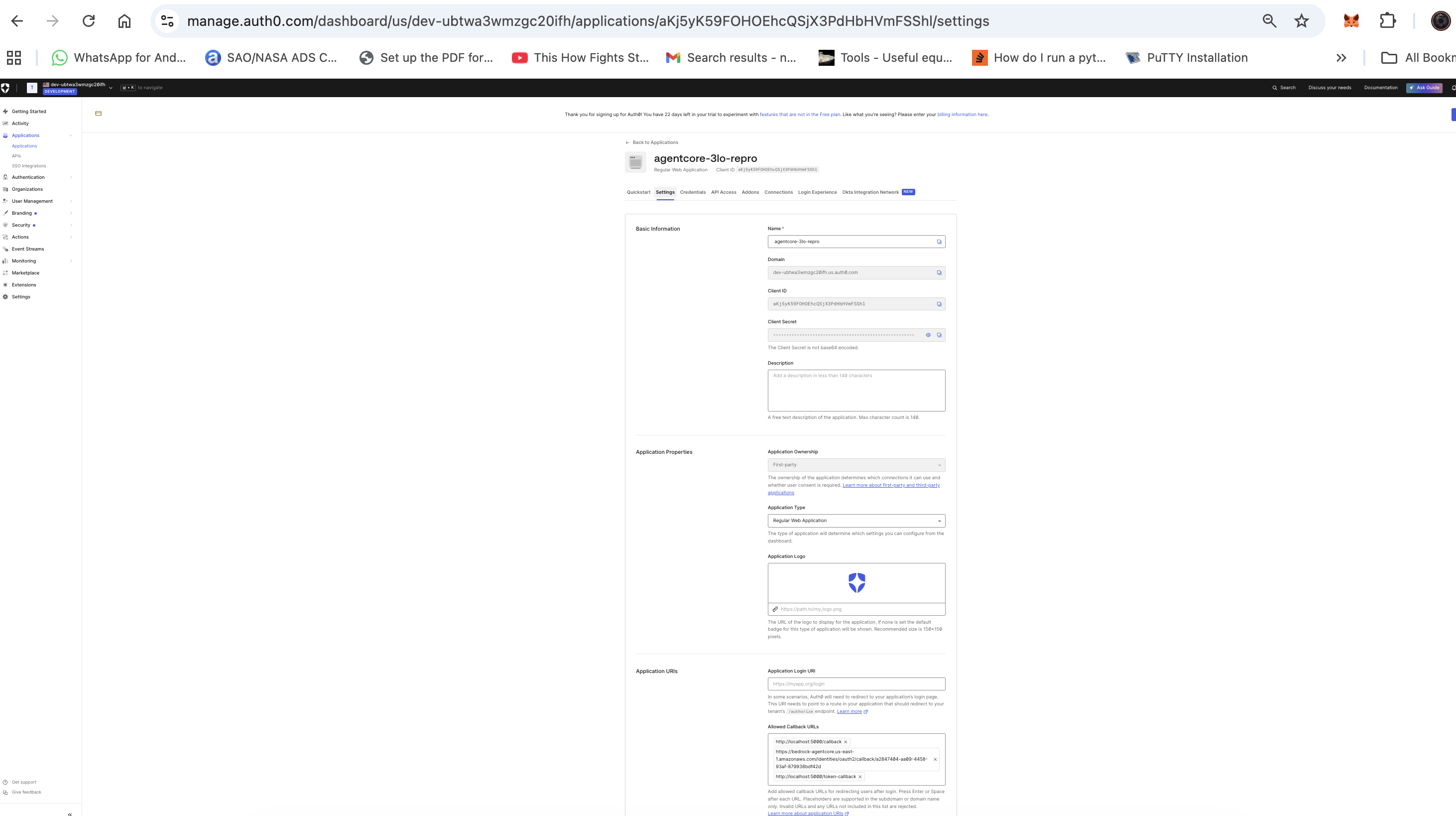Select SSO Integrations in the sidebar
This screenshot has width=1456, height=816.
click(x=29, y=166)
